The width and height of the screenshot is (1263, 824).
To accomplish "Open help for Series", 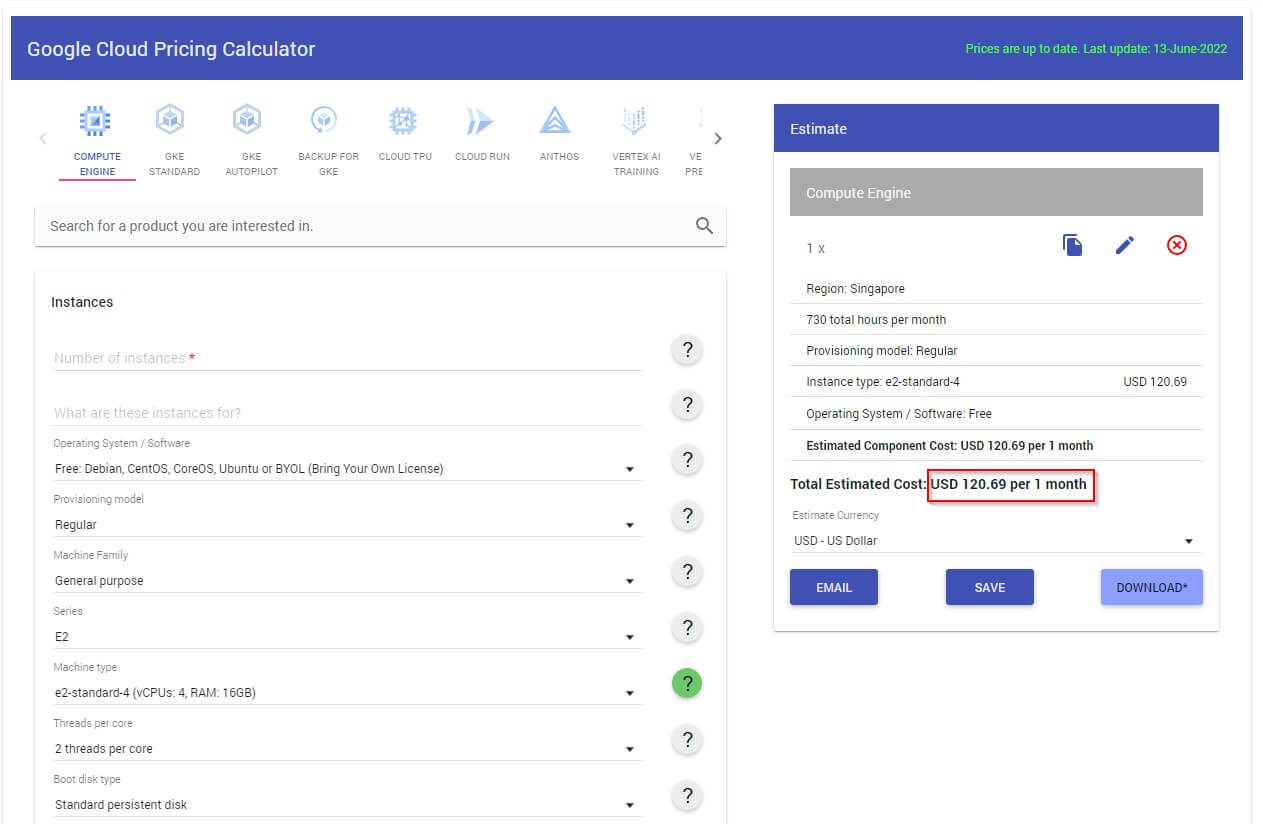I will click(687, 628).
